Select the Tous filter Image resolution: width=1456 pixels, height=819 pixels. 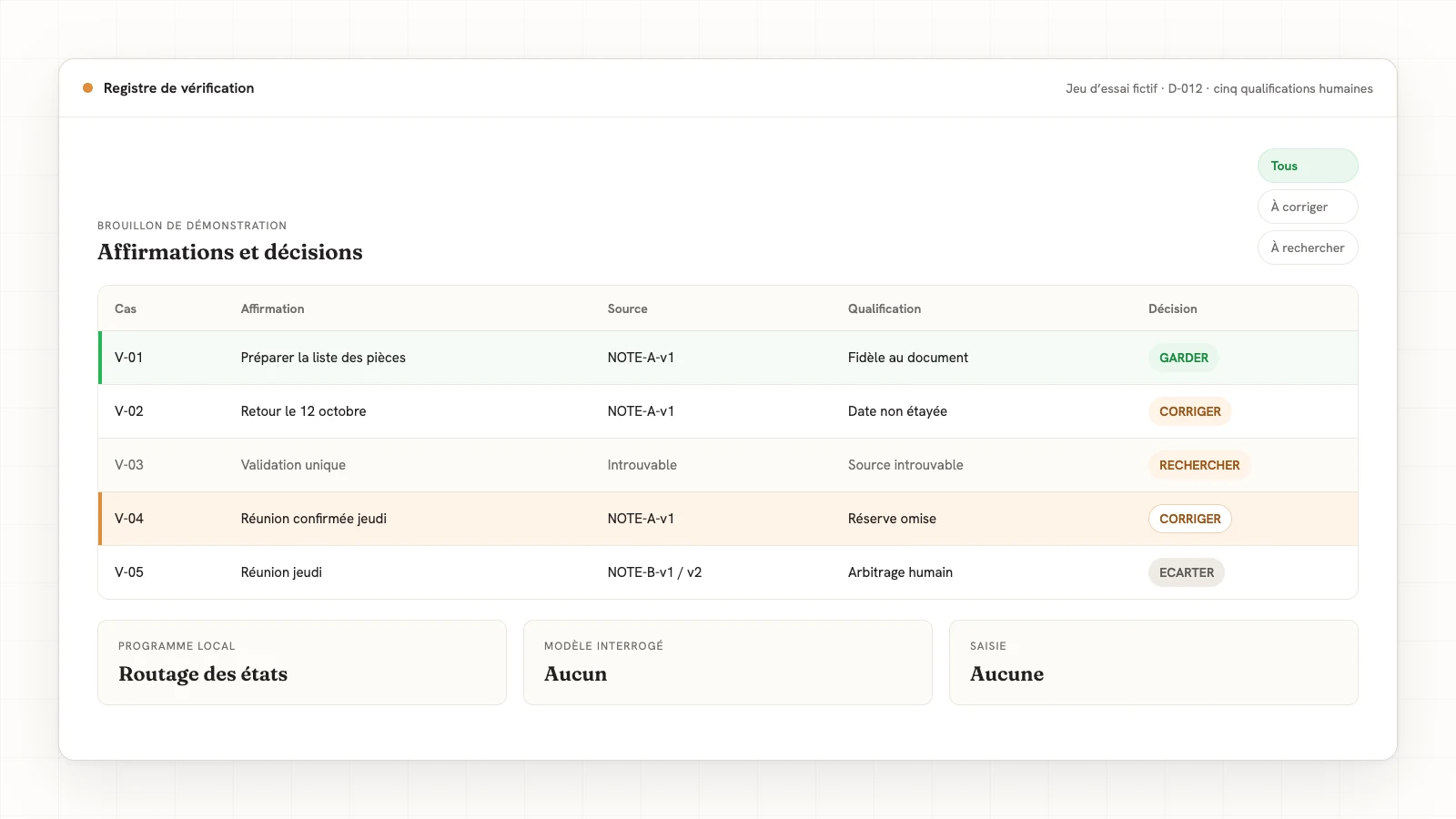[x=1308, y=166]
